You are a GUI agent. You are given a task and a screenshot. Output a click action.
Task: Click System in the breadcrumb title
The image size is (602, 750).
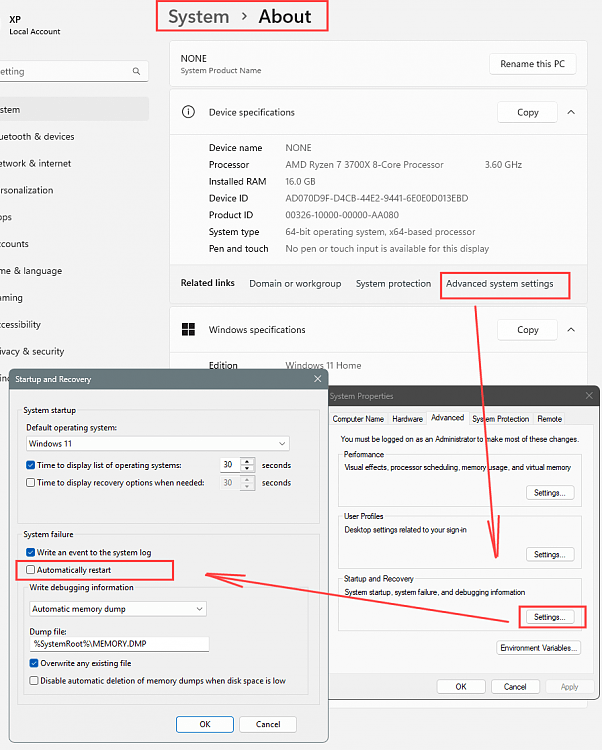(x=198, y=17)
